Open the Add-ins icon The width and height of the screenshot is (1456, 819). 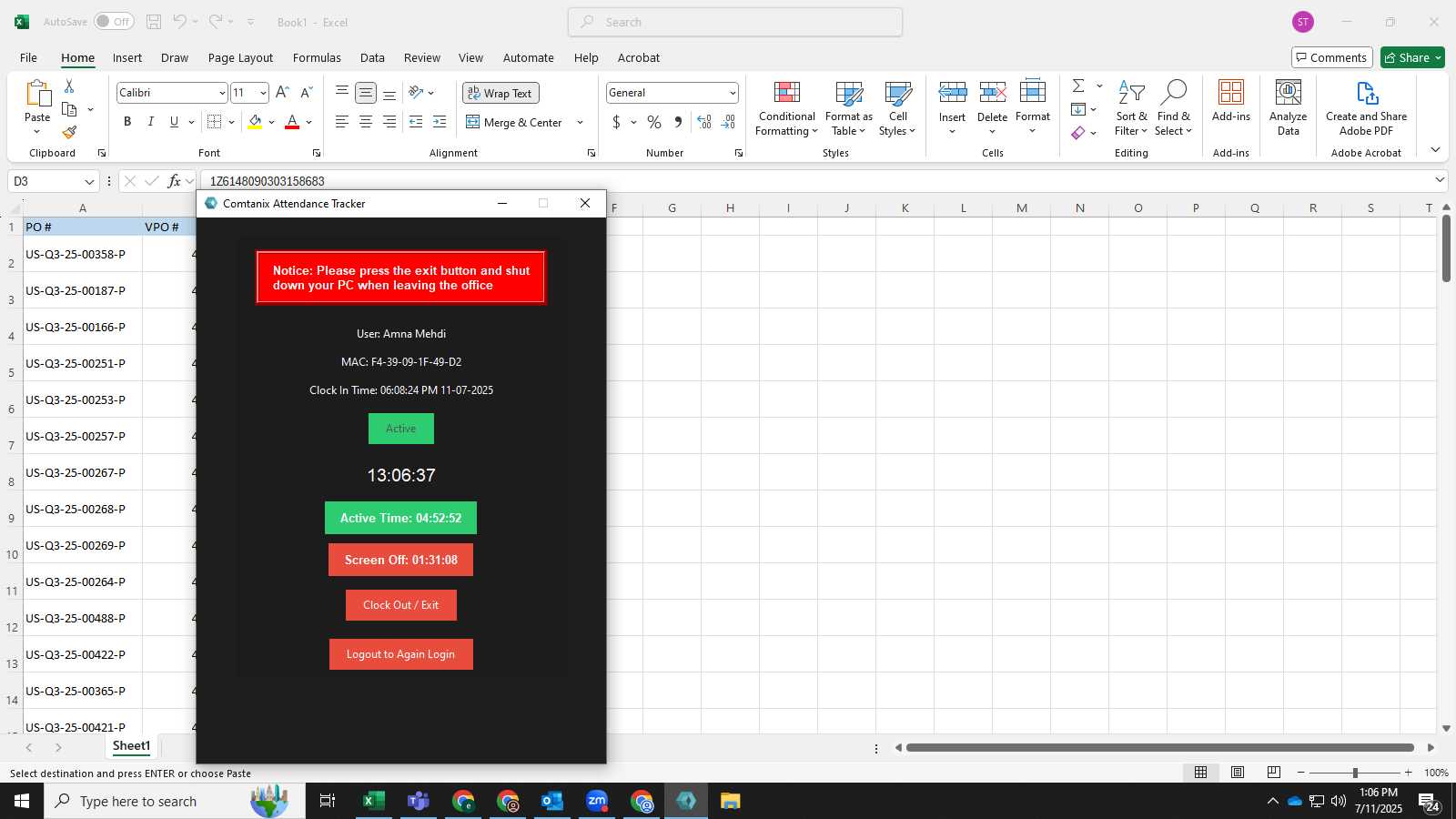coord(1231,92)
